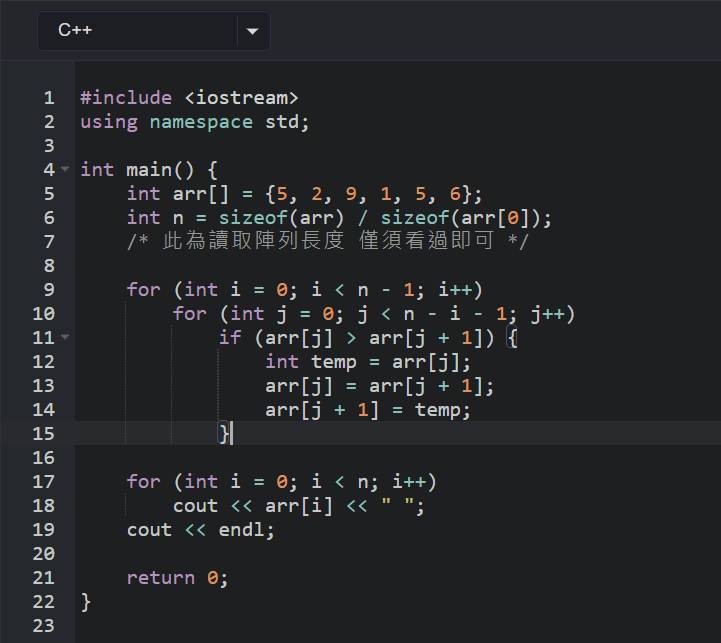Click the inner for loop 'j < n - i - 1'
Viewport: 721px width, 643px height.
432,314
